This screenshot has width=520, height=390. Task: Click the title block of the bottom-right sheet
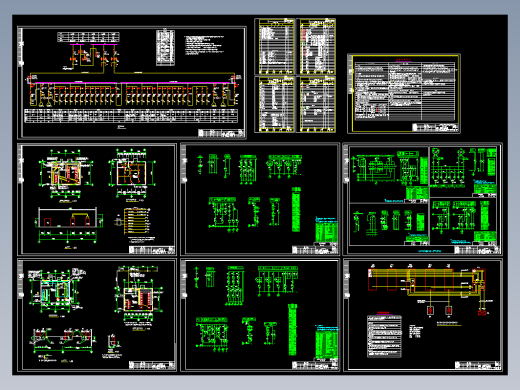[x=478, y=365]
